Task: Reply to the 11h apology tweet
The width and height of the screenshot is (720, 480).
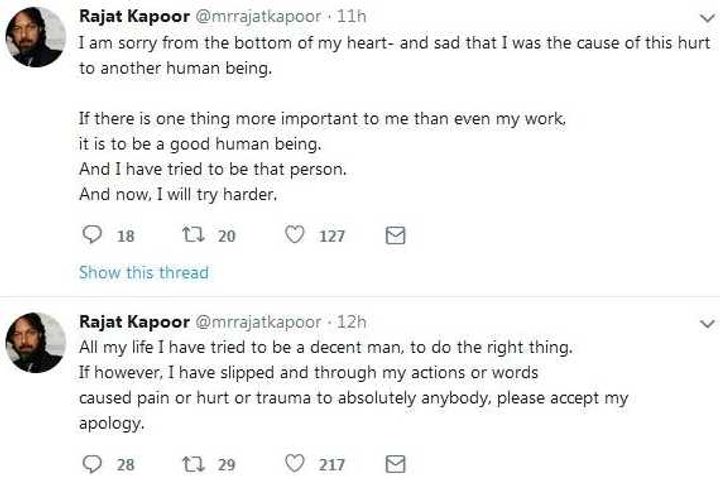Action: tap(91, 235)
